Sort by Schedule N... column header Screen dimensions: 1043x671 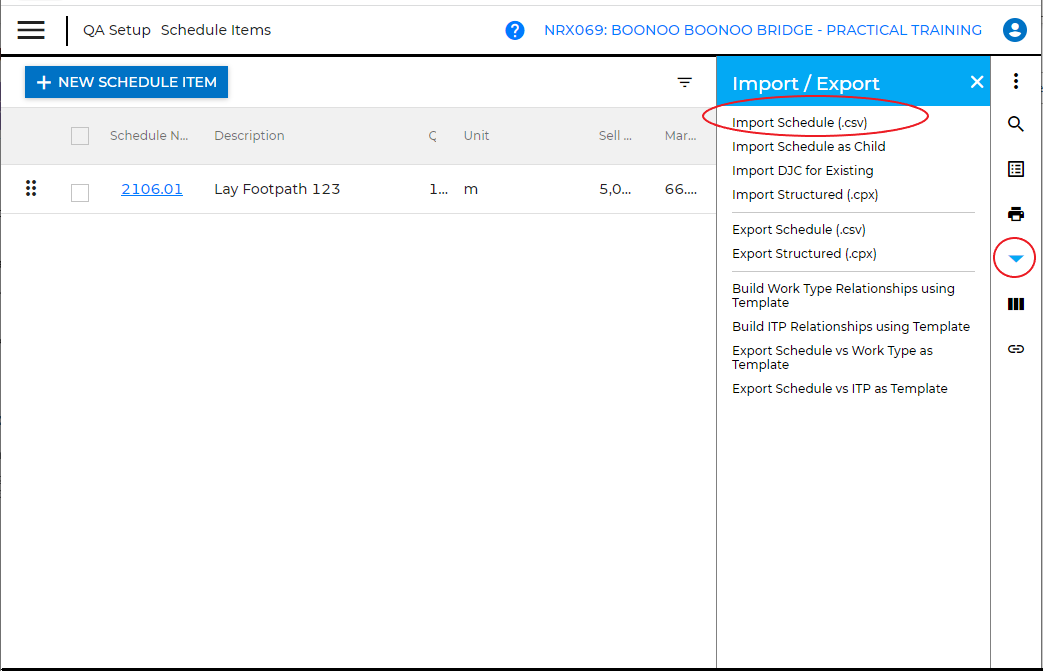149,136
